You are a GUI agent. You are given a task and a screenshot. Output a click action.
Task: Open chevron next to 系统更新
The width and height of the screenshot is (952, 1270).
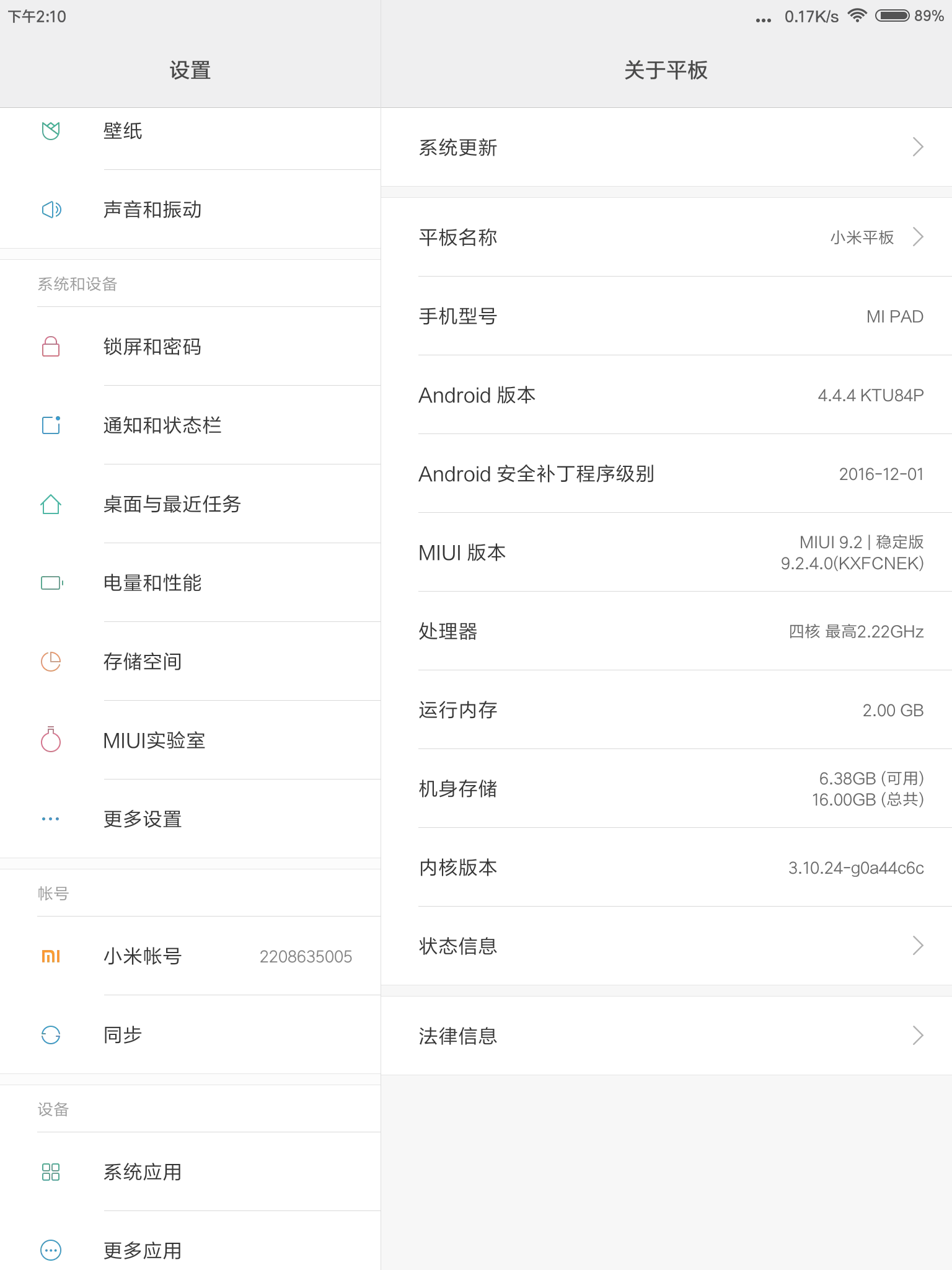[x=918, y=147]
